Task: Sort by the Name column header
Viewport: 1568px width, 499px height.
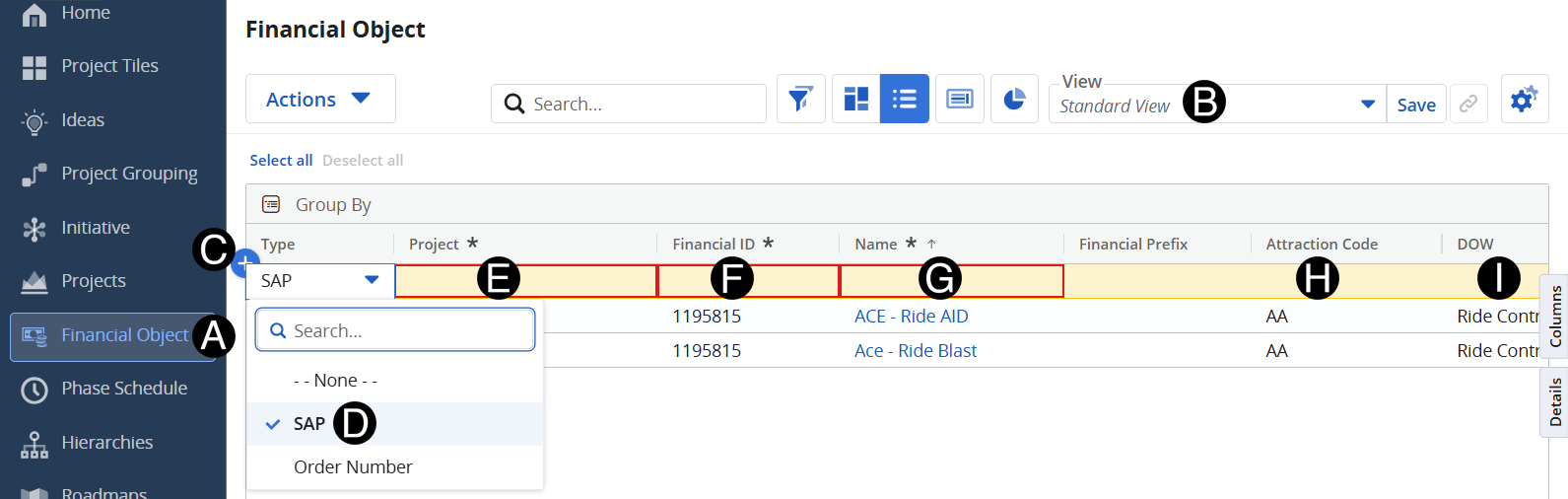Action: (876, 245)
